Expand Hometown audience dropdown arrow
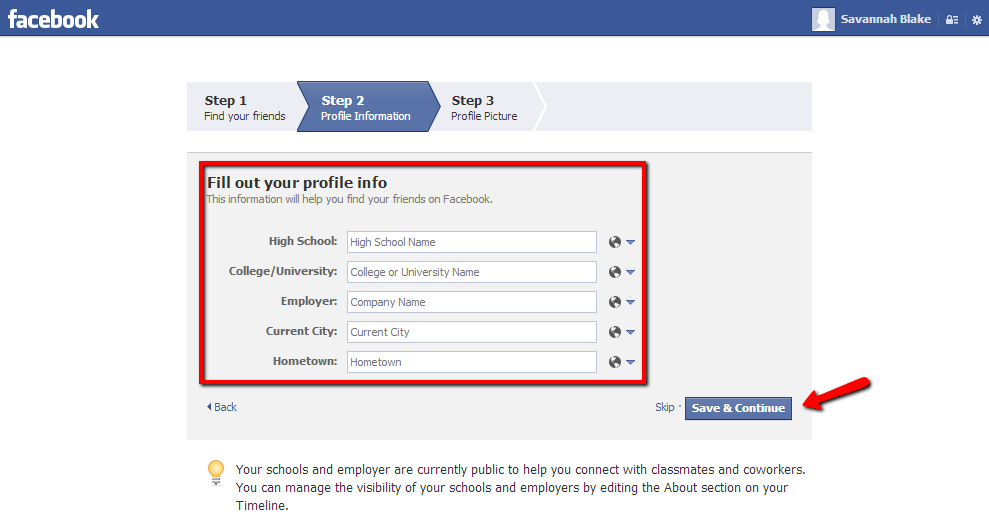This screenshot has height=524, width=989. click(x=630, y=363)
